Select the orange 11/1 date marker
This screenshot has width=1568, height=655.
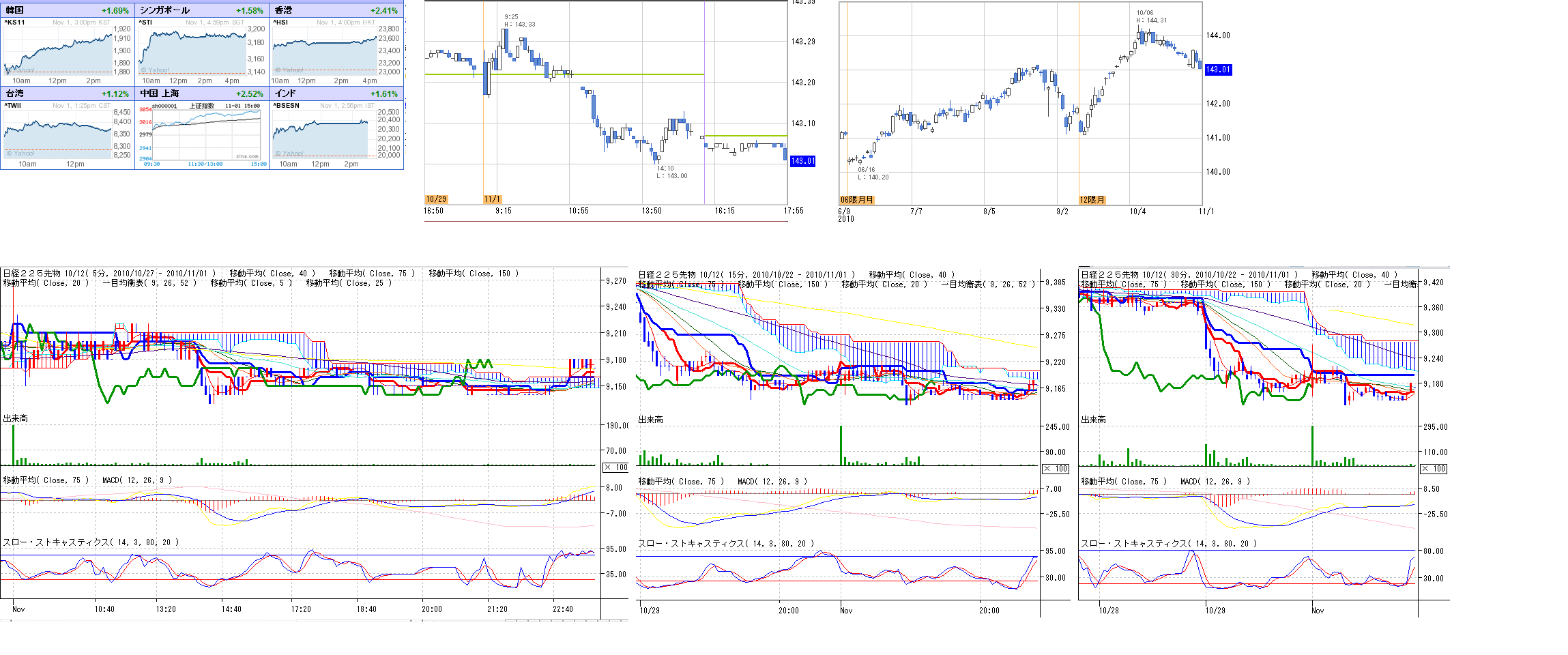pyautogui.click(x=492, y=199)
